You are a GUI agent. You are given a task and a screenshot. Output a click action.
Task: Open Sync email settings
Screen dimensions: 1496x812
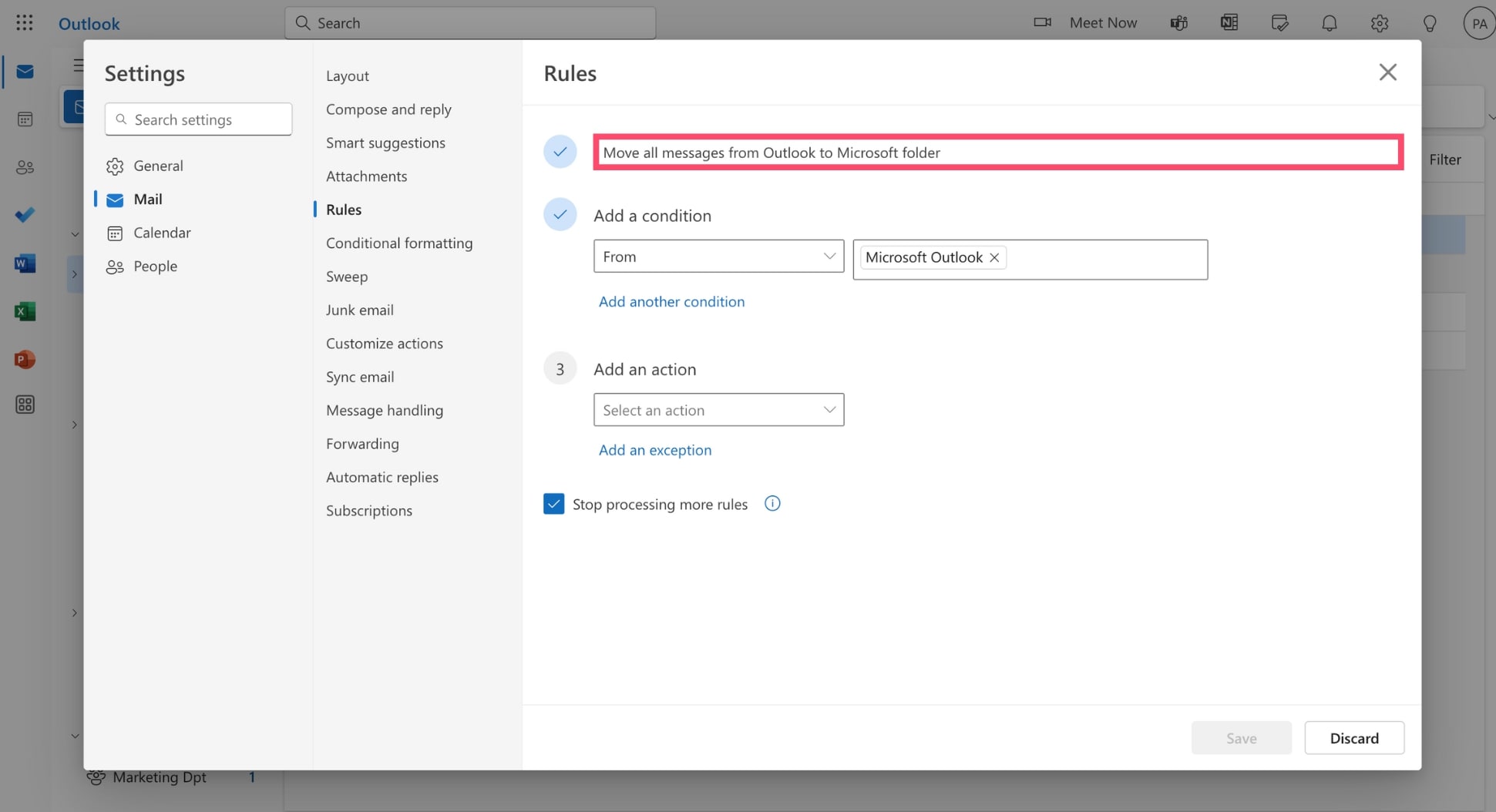point(359,377)
